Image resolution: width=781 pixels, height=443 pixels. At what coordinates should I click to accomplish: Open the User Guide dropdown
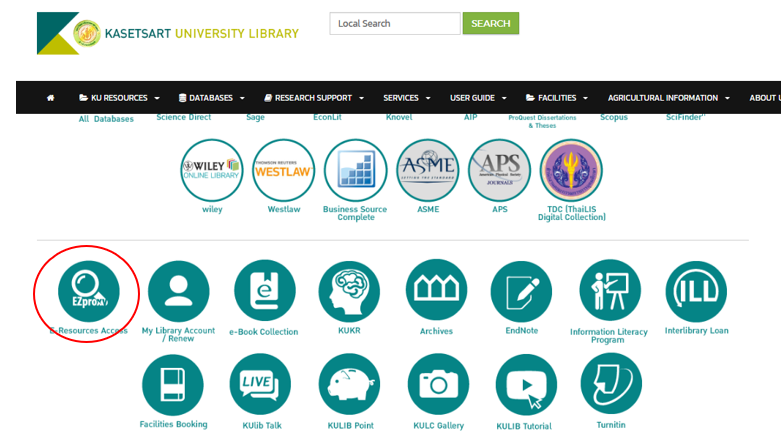click(x=478, y=98)
